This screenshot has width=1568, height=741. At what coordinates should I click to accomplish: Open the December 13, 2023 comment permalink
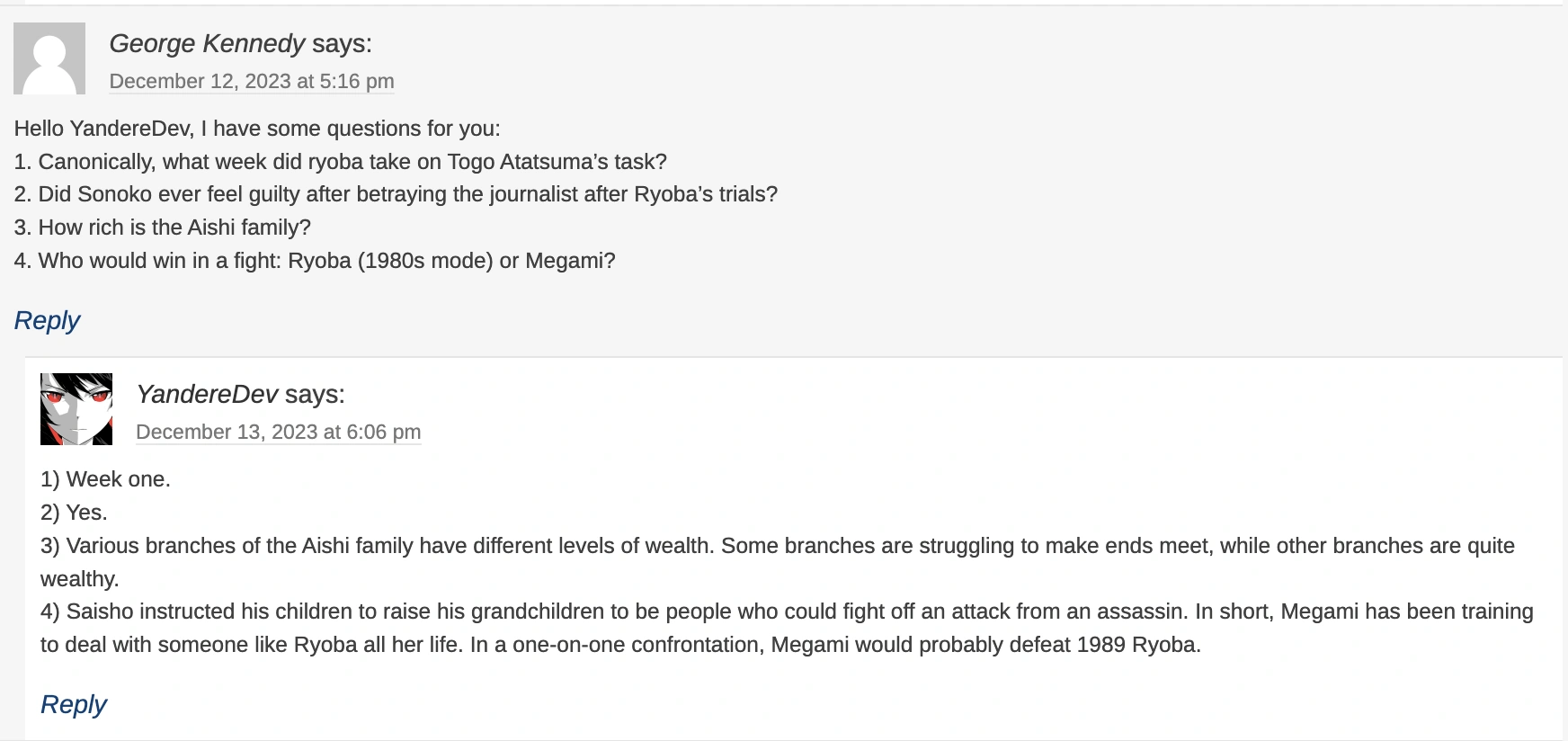[278, 432]
